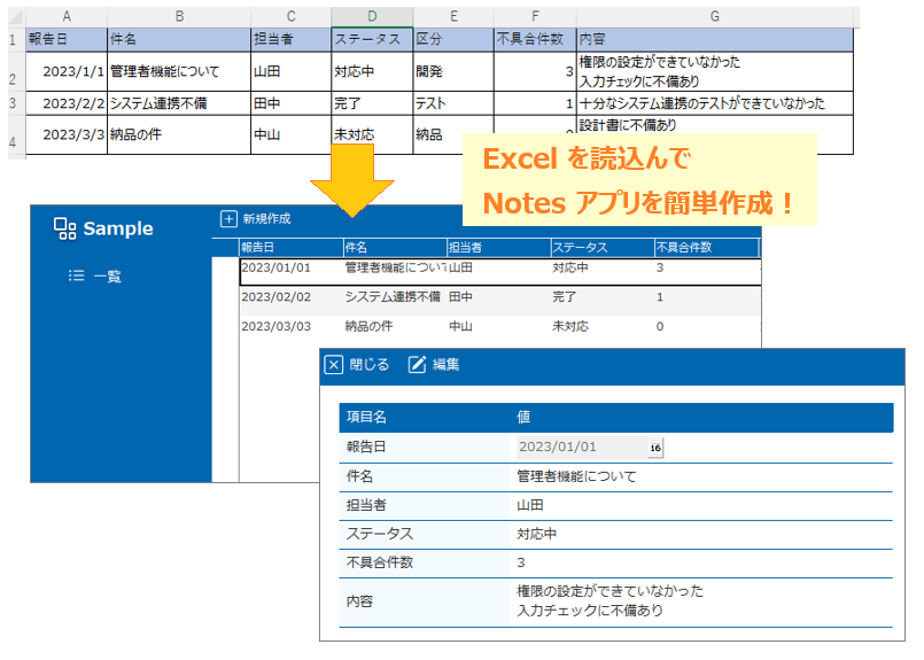The image size is (924, 660).
Task: Click the 内容 value text in detail form
Action: 610,600
